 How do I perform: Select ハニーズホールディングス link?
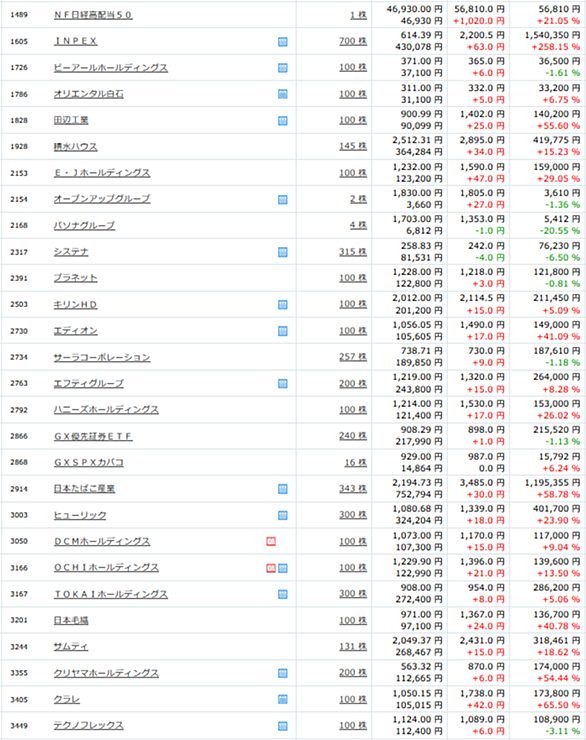106,410
